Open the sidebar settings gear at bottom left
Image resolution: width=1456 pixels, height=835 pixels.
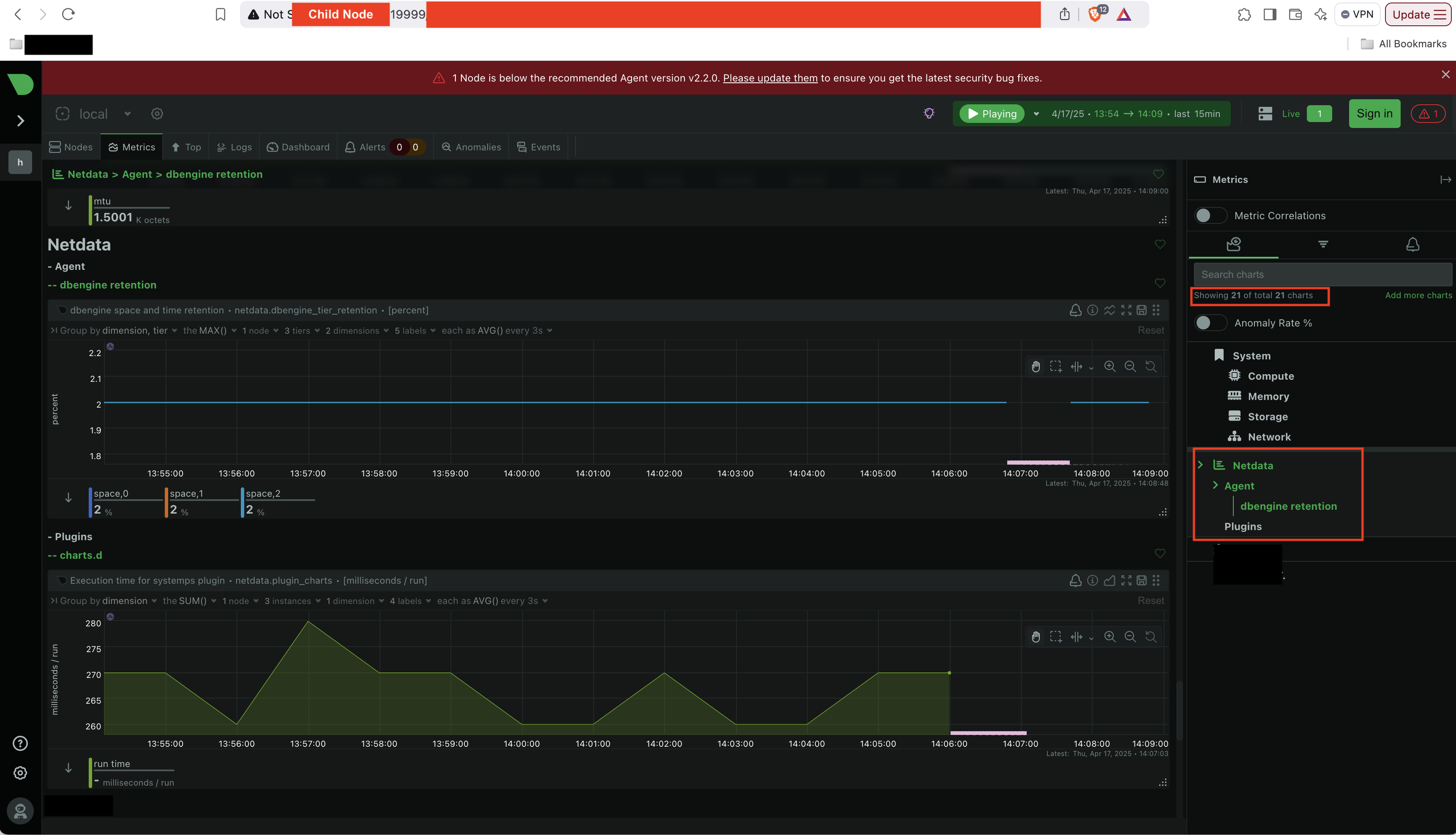20,773
